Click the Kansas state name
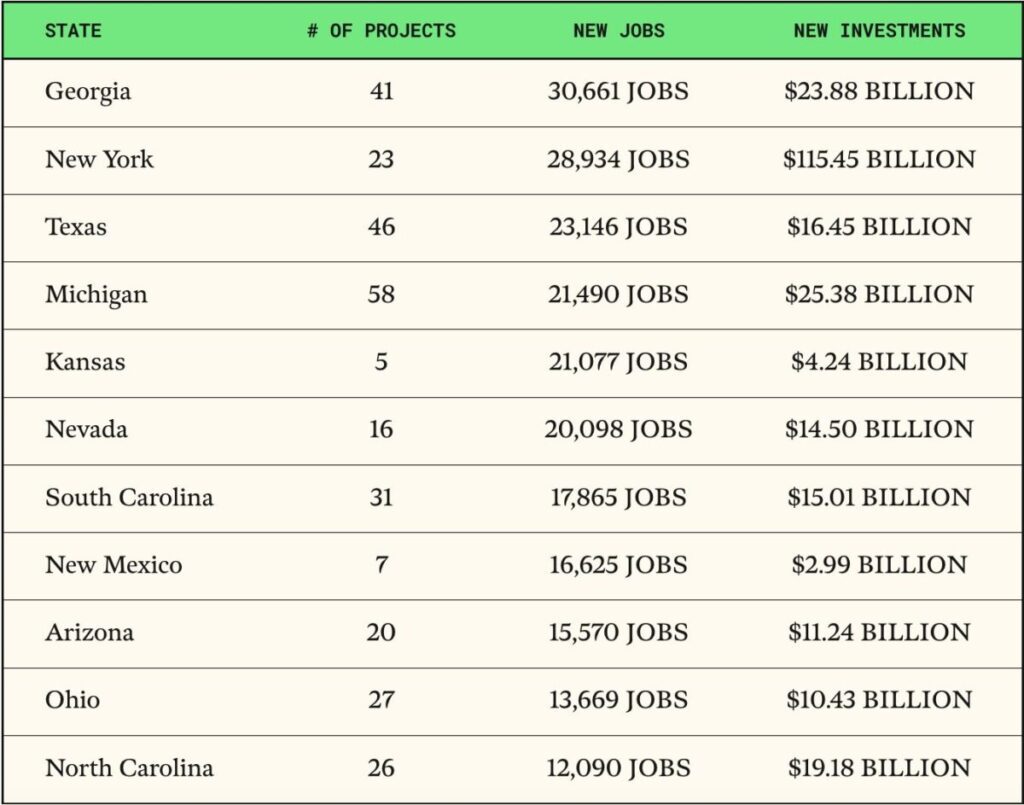This screenshot has width=1024, height=805. click(x=85, y=362)
